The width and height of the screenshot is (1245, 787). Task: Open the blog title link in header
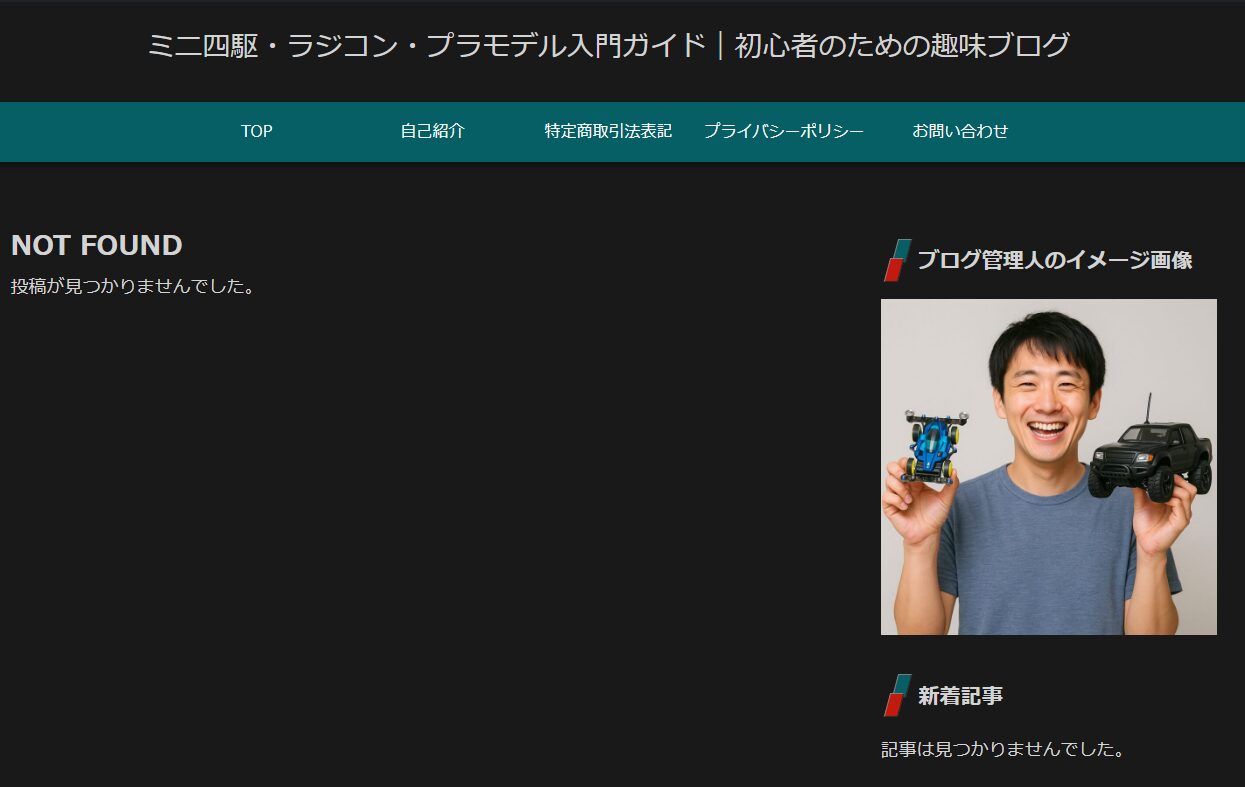[x=608, y=46]
